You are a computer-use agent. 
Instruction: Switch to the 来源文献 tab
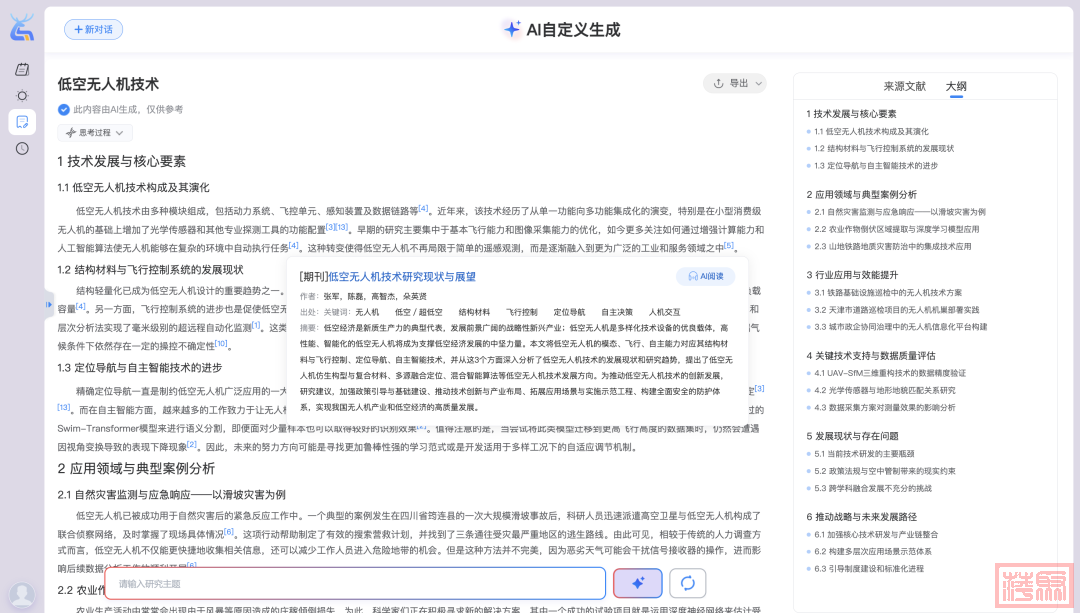point(904,86)
